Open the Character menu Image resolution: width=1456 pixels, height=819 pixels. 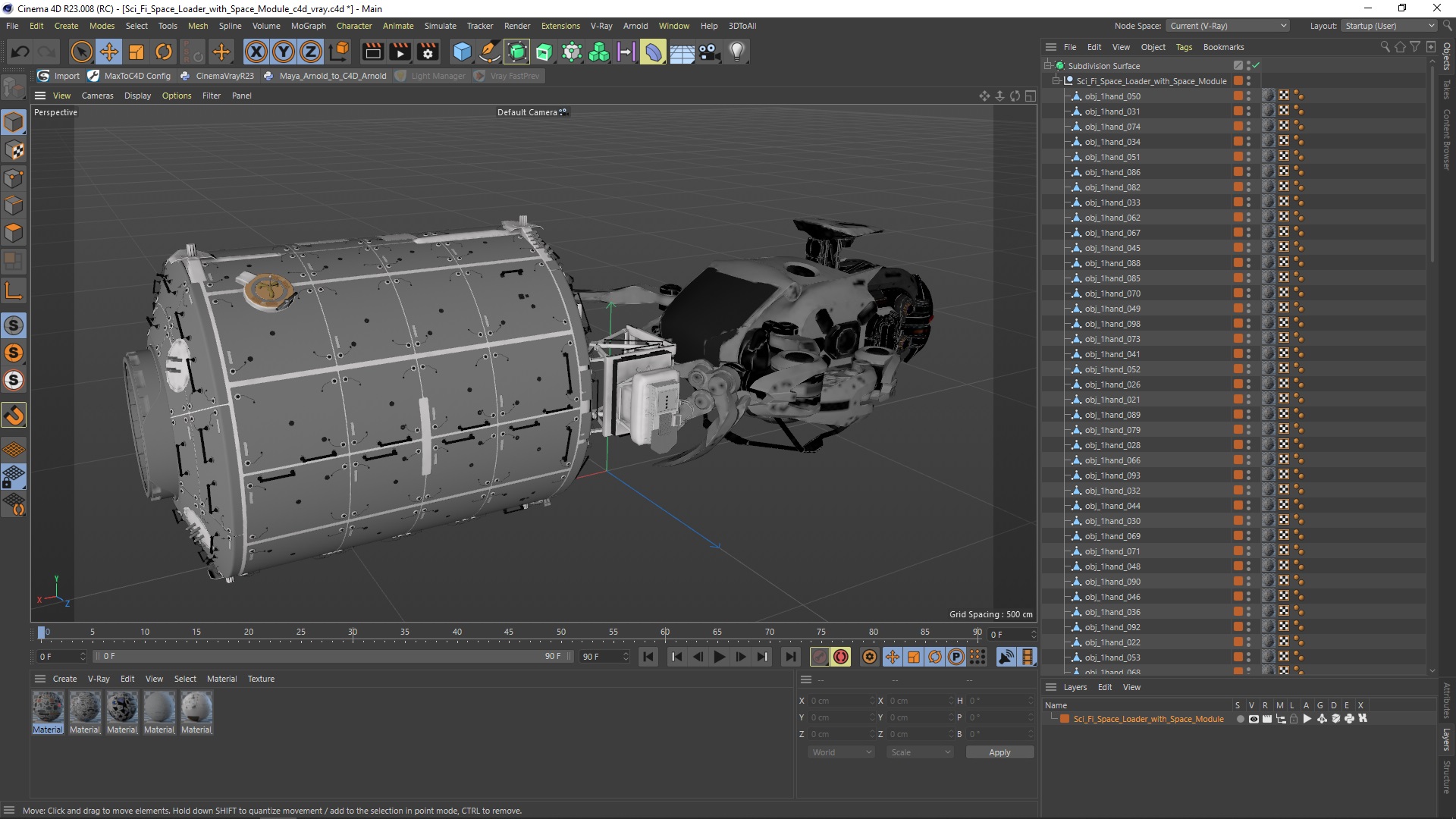pyautogui.click(x=354, y=26)
